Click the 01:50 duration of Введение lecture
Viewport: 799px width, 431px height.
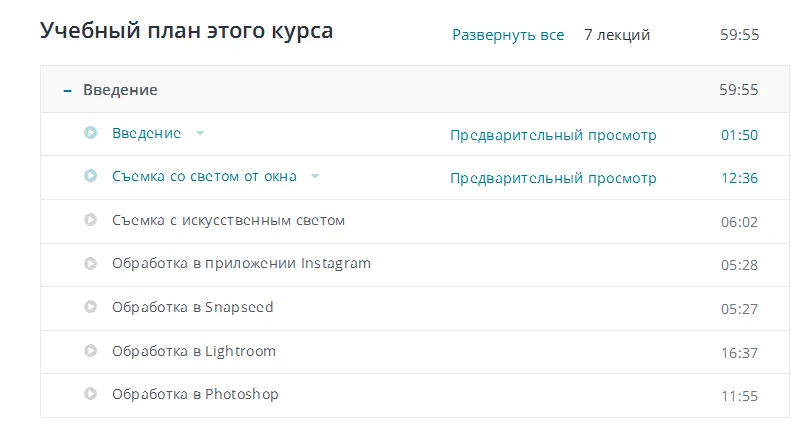pyautogui.click(x=739, y=135)
